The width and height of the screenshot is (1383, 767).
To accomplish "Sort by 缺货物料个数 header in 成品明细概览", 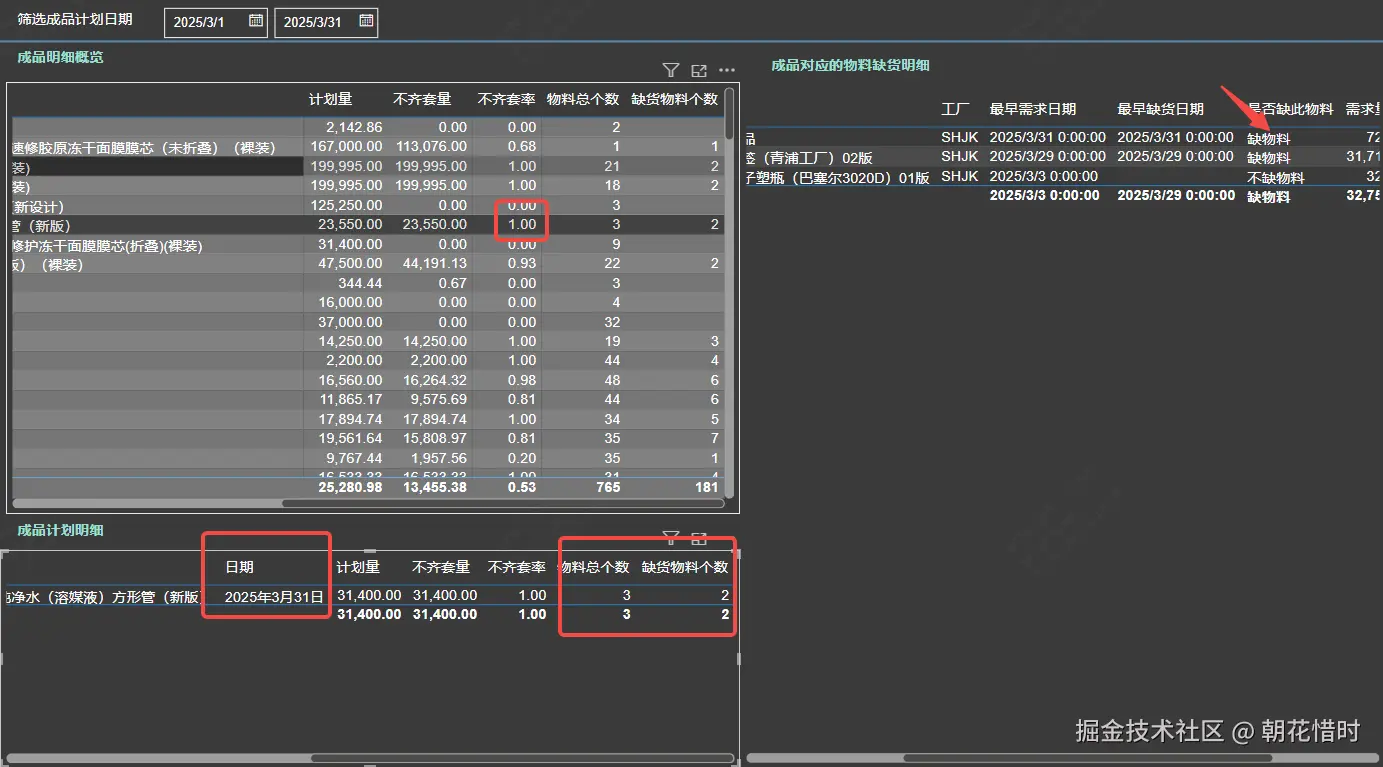I will point(675,99).
